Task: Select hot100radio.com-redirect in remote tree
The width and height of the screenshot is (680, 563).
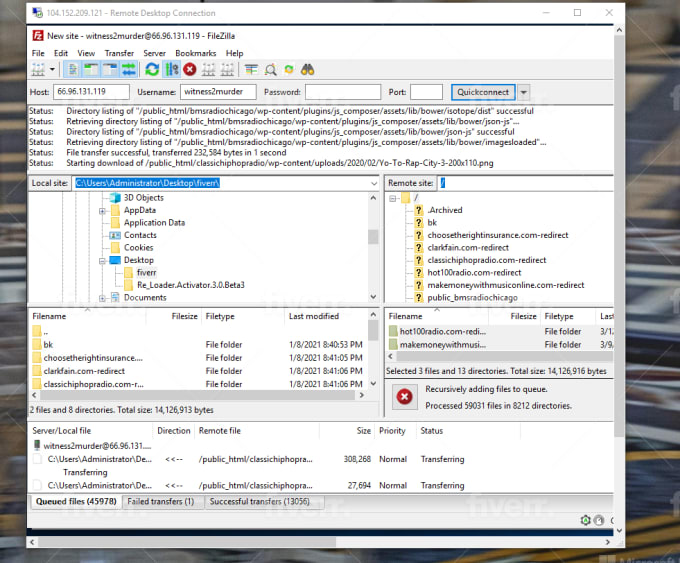Action: point(474,272)
